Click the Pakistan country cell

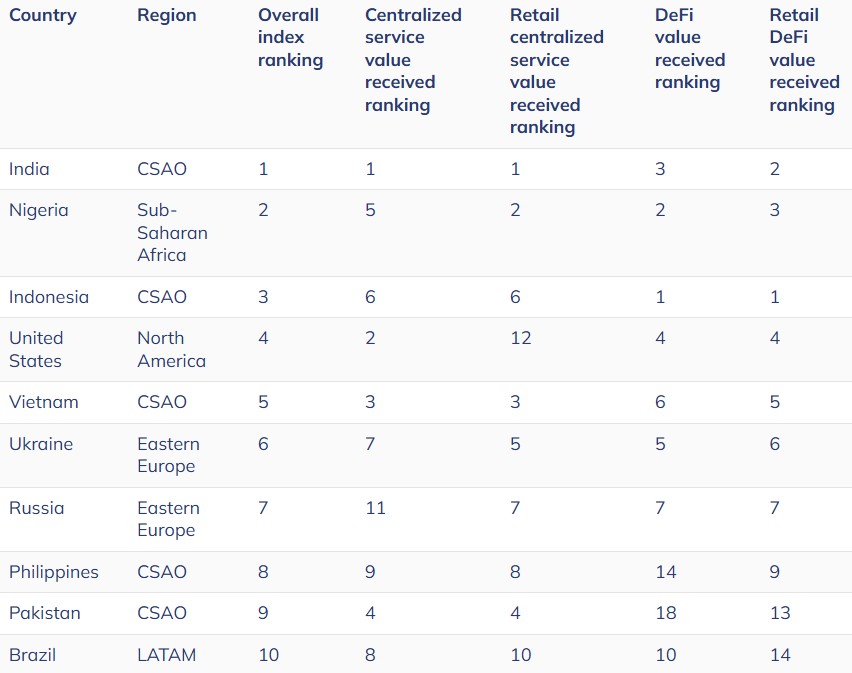click(45, 613)
